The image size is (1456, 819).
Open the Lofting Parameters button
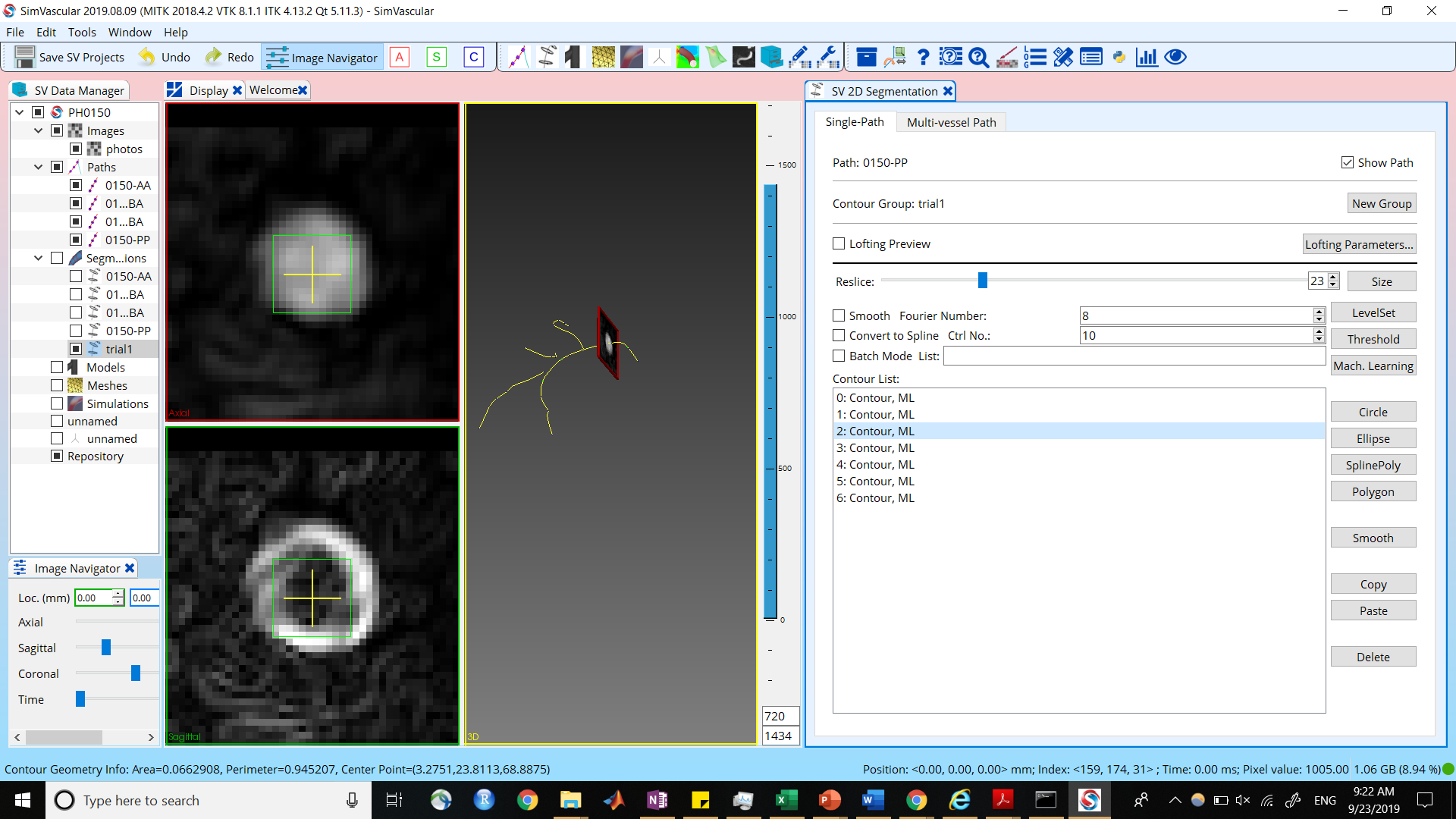point(1359,244)
